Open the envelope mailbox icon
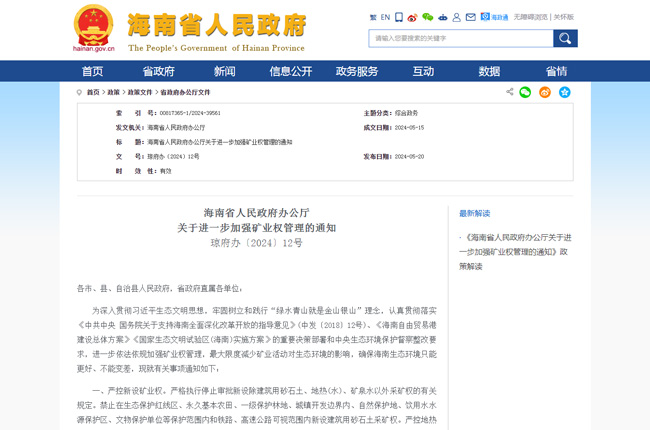Image resolution: width=650 pixels, height=430 pixels. click(x=470, y=17)
